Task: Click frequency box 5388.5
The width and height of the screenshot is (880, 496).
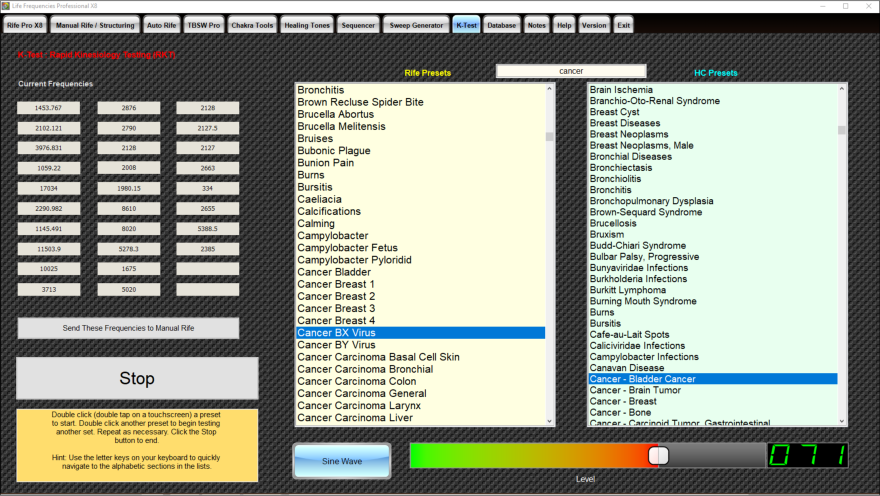Action: point(208,229)
